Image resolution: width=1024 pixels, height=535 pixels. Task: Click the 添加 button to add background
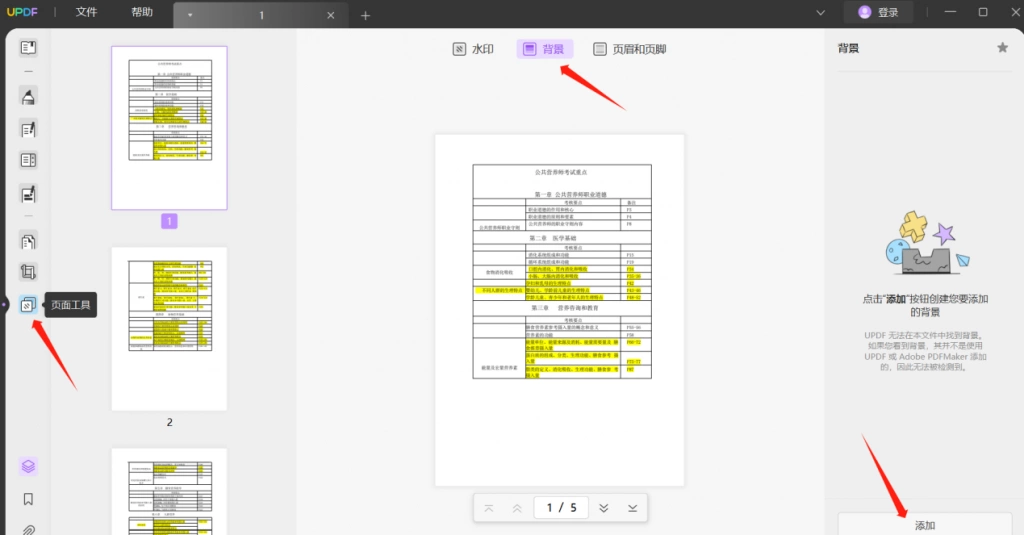[925, 525]
